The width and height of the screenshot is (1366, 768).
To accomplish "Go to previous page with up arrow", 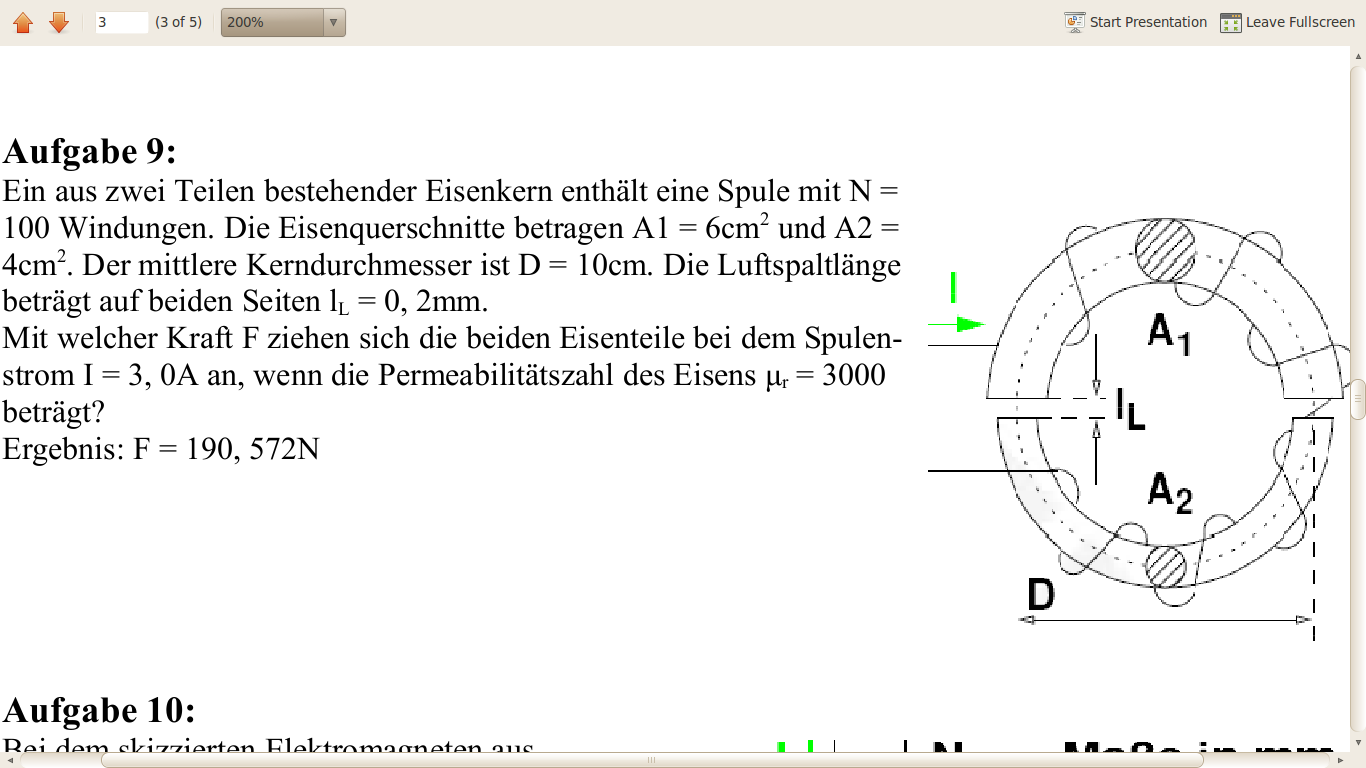I will [23, 22].
